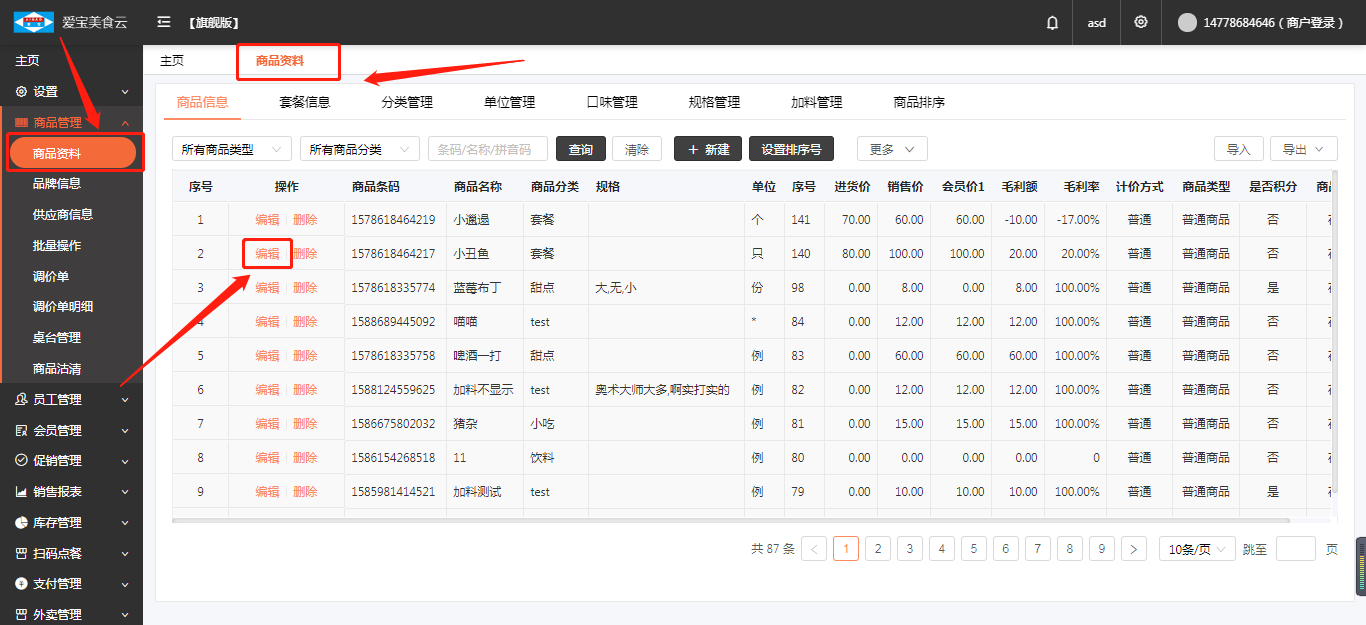Click 编辑 link for 蓝莓布丁 row
Image resolution: width=1366 pixels, height=625 pixels.
(x=267, y=288)
